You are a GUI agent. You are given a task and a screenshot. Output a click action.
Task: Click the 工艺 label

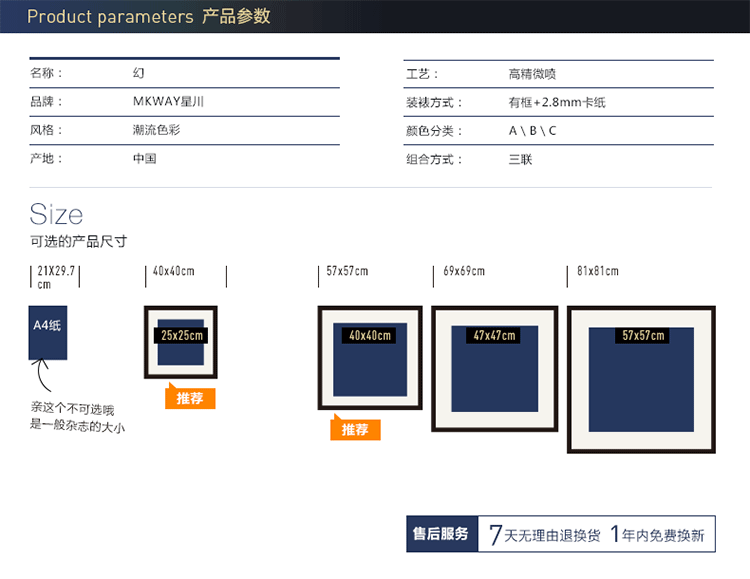(x=422, y=74)
